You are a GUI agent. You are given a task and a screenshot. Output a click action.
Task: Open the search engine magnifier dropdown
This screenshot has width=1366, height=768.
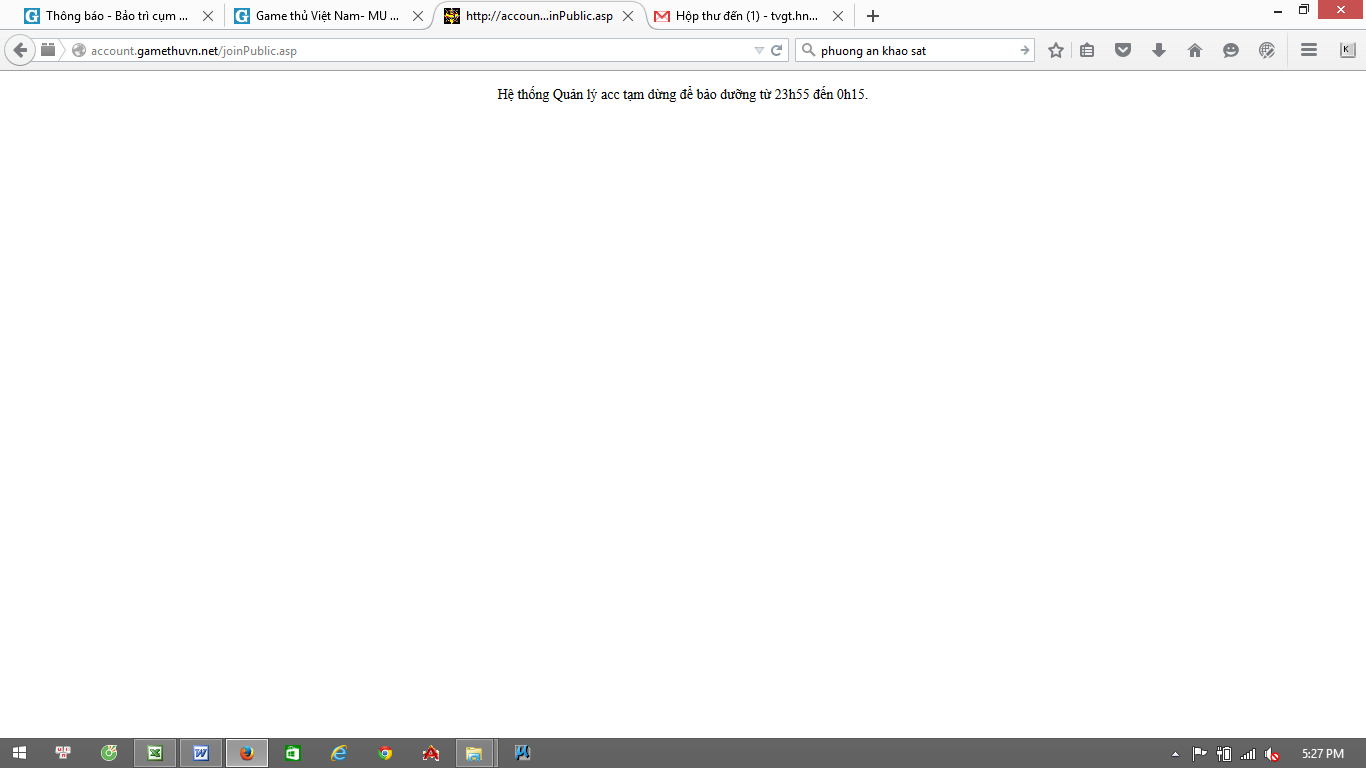pyautogui.click(x=808, y=50)
